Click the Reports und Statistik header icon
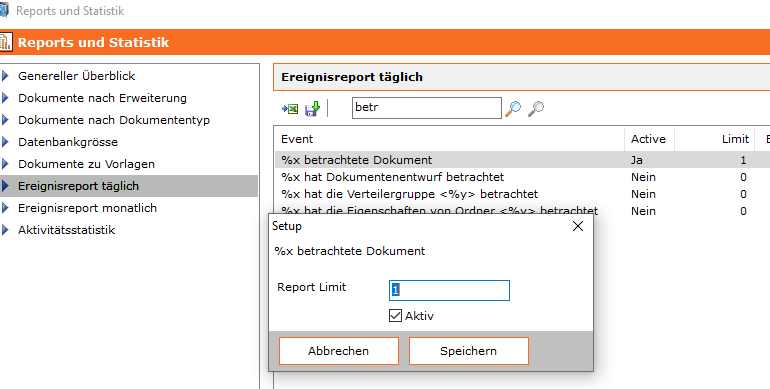 pyautogui.click(x=6, y=42)
